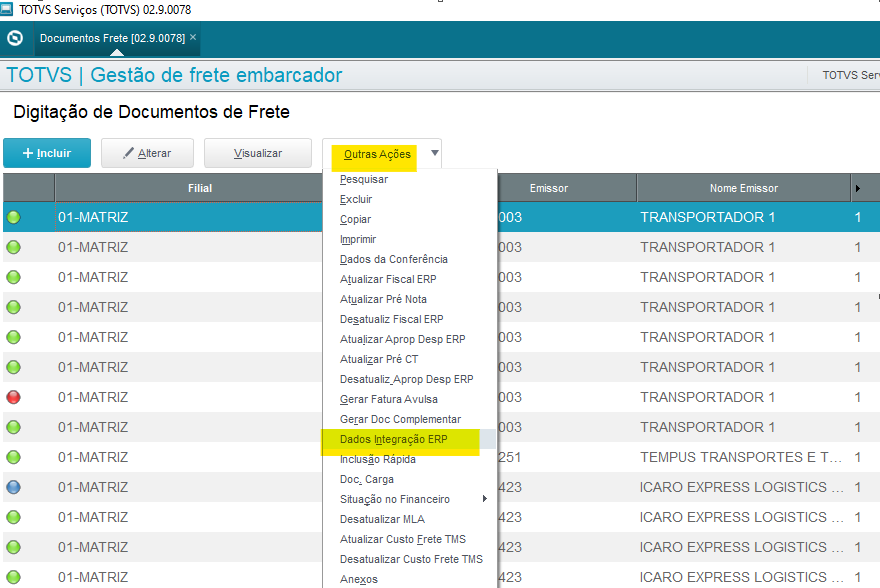Click the blue status indicator icon
The width and height of the screenshot is (880, 588).
[x=13, y=487]
